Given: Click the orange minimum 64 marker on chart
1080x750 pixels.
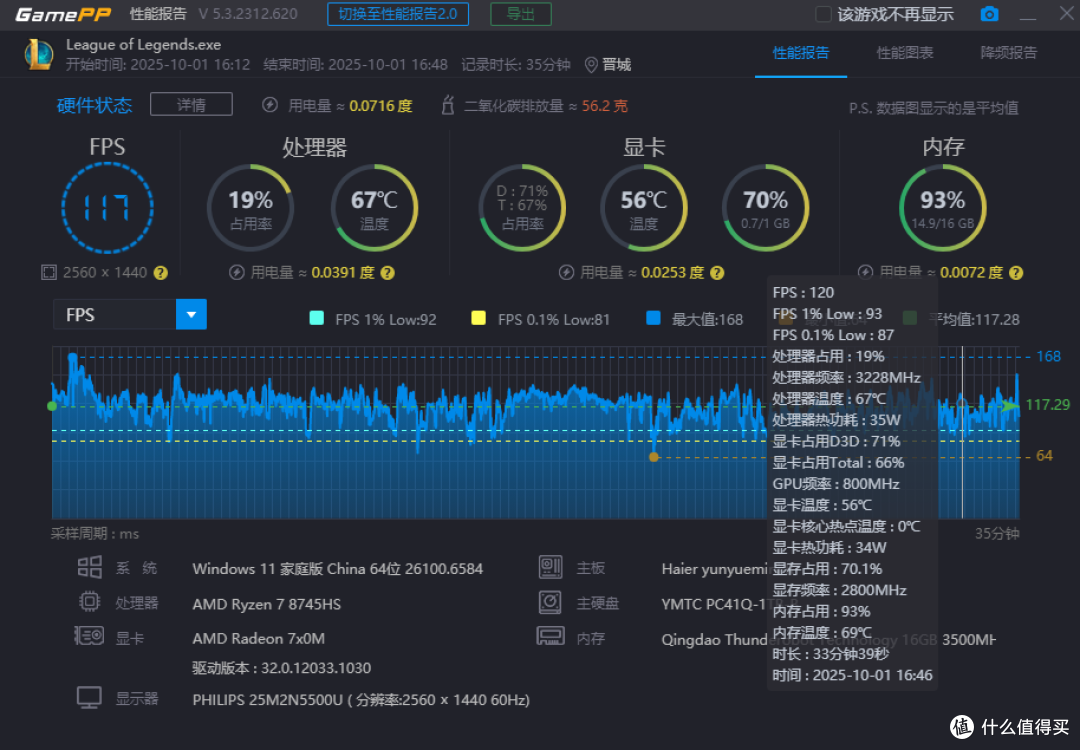Looking at the screenshot, I should tap(654, 457).
